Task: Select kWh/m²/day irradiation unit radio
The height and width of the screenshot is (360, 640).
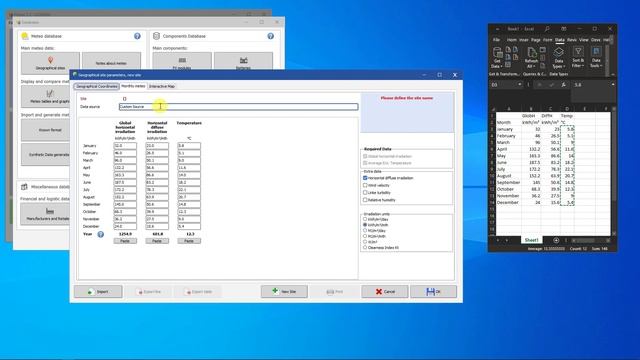Action: coord(365,219)
